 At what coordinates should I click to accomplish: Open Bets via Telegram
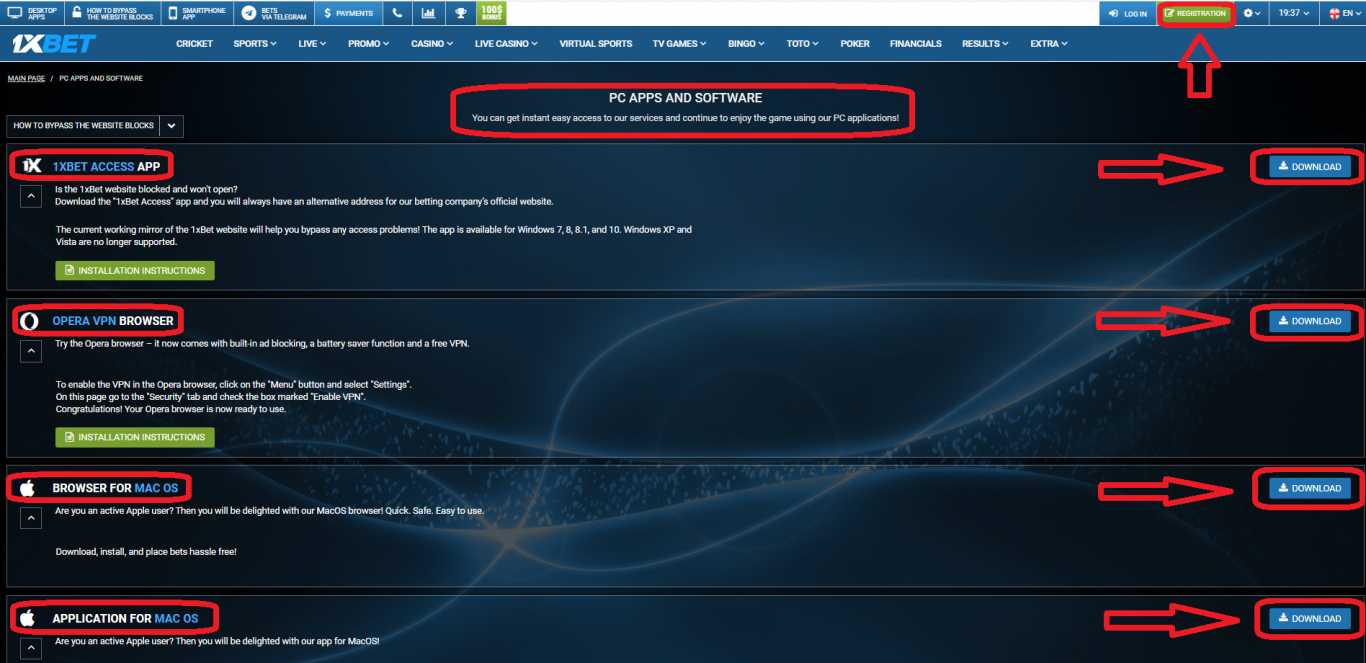coord(275,13)
